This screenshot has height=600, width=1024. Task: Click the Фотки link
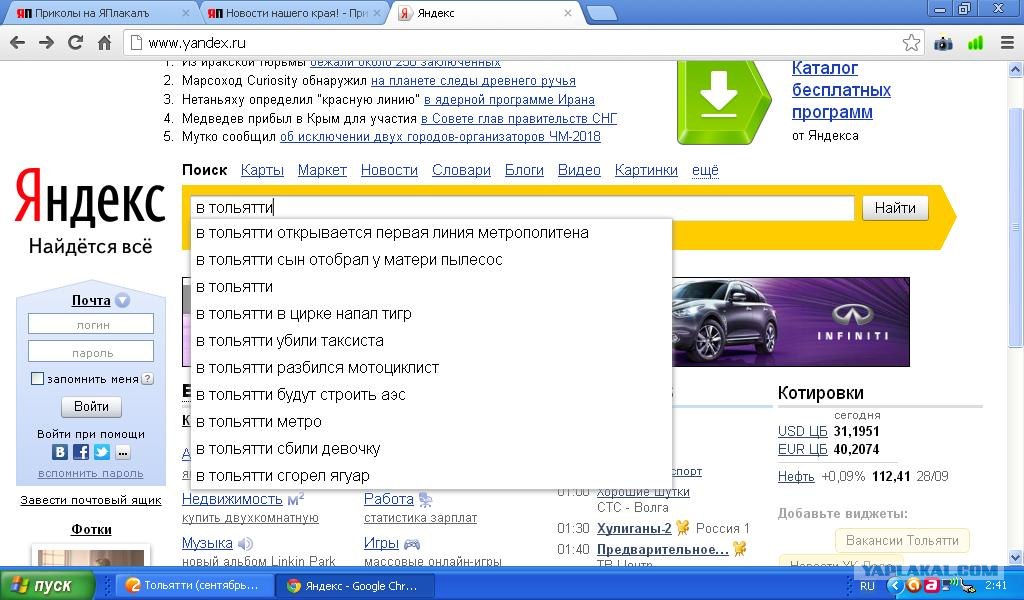point(91,529)
